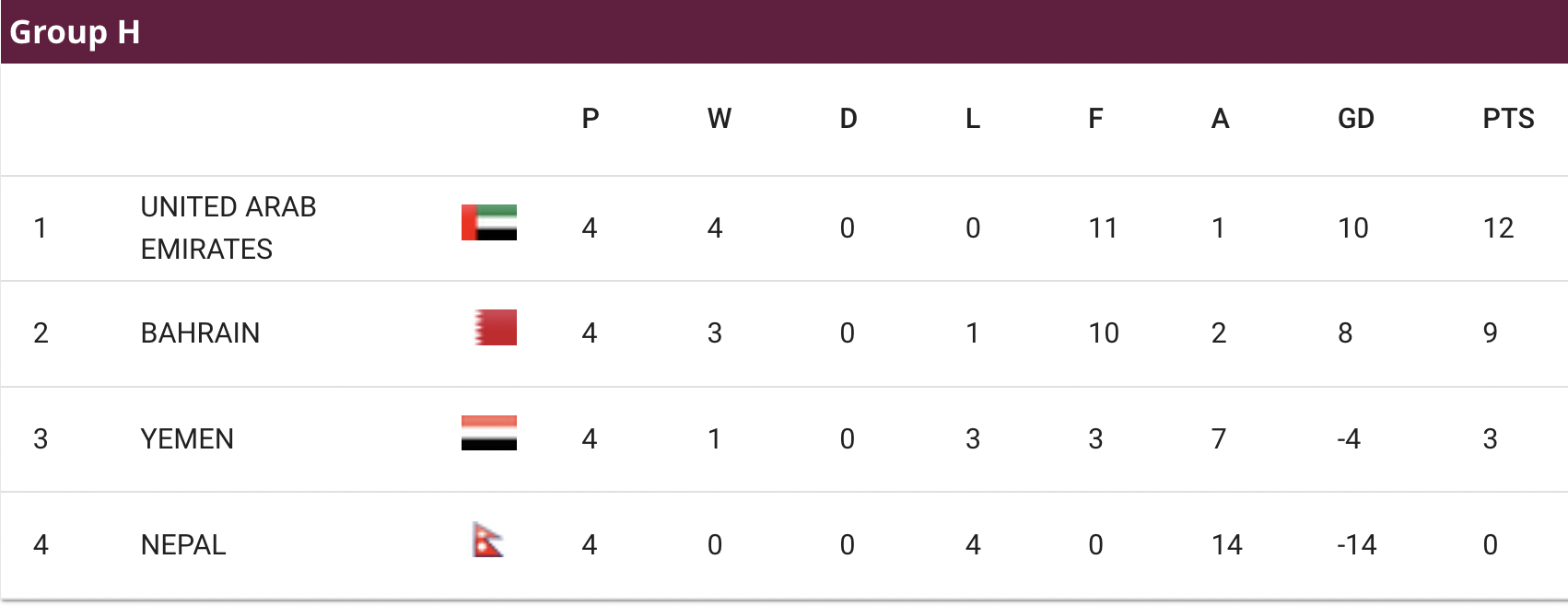Click the PTS column header

[1508, 119]
